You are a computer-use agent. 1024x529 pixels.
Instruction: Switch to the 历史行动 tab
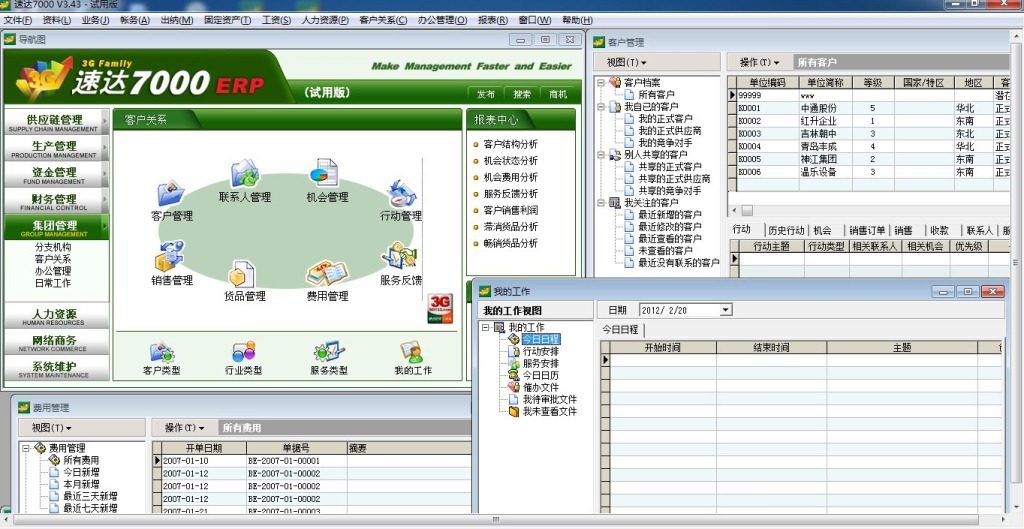(x=786, y=231)
